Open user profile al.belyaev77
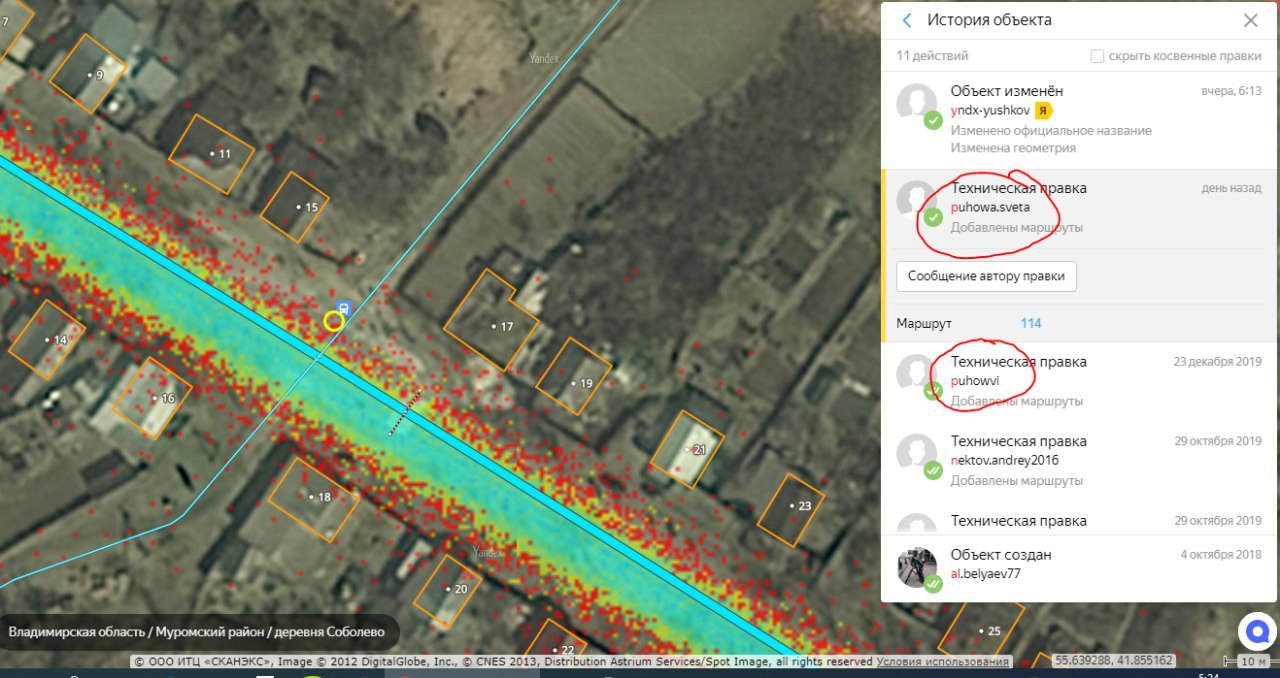 (x=985, y=574)
